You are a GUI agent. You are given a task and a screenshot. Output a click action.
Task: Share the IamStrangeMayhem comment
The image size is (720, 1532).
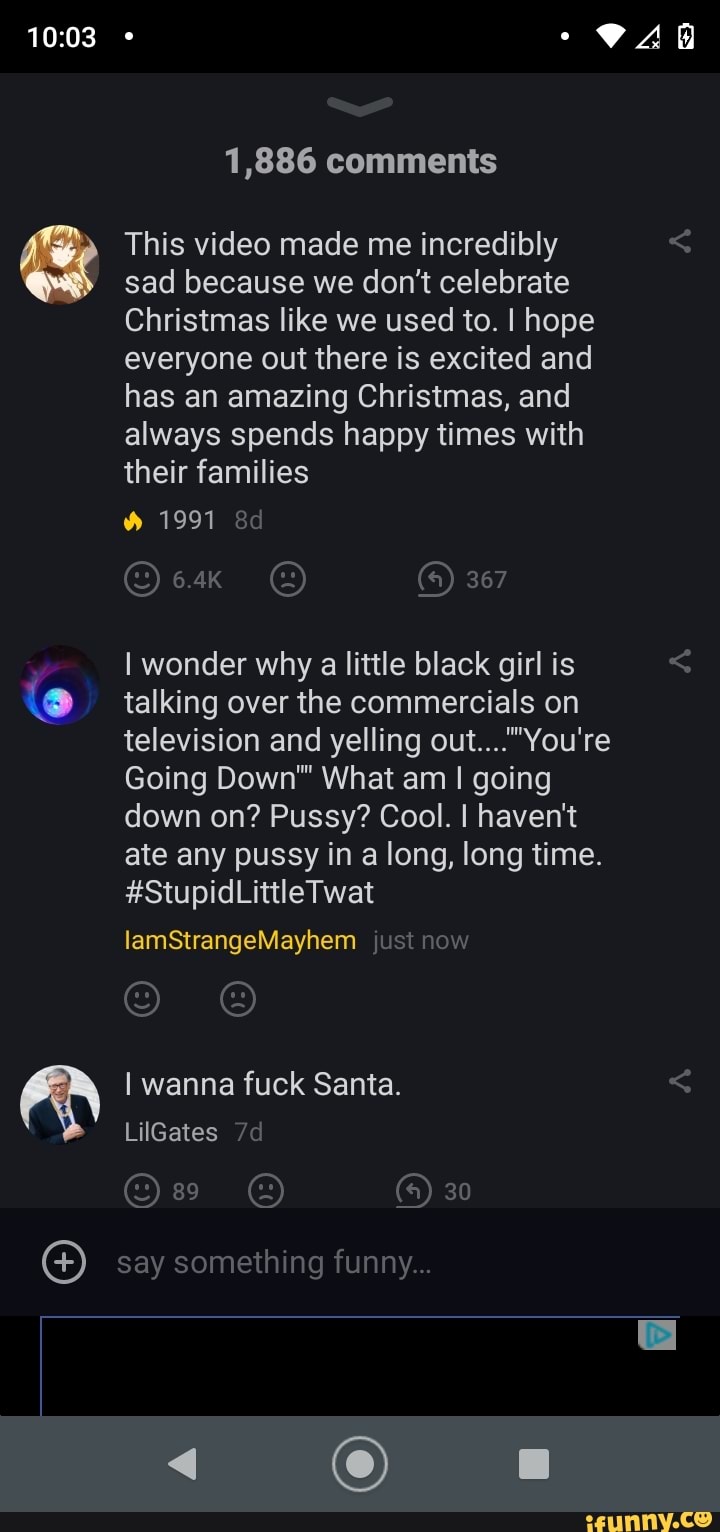(680, 661)
